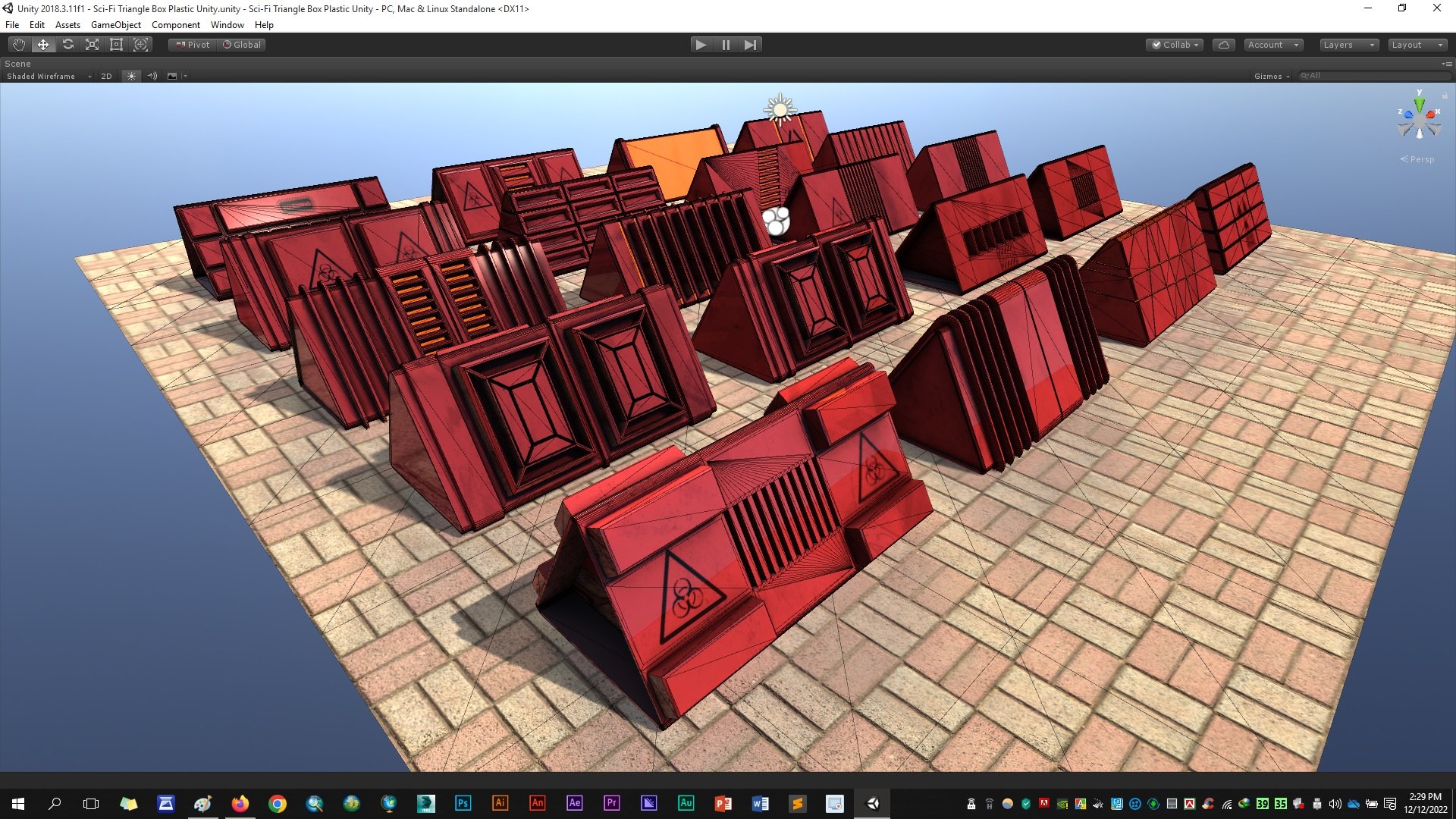Toggle scene audio speaker icon
Screen dimensions: 1456x819
(x=152, y=76)
